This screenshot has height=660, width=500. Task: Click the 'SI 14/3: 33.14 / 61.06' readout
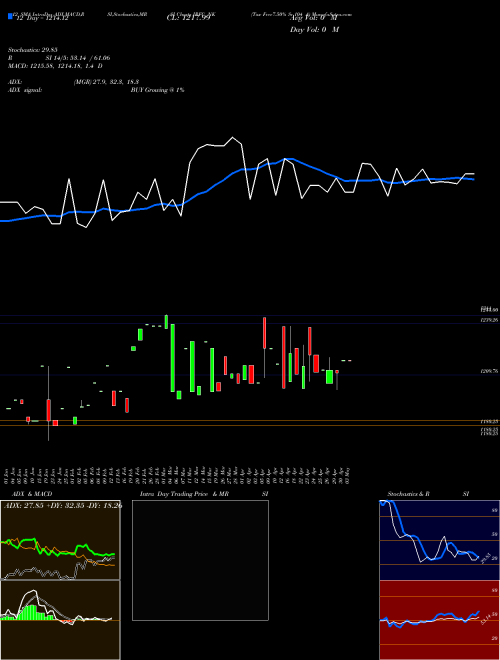pyautogui.click(x=78, y=58)
